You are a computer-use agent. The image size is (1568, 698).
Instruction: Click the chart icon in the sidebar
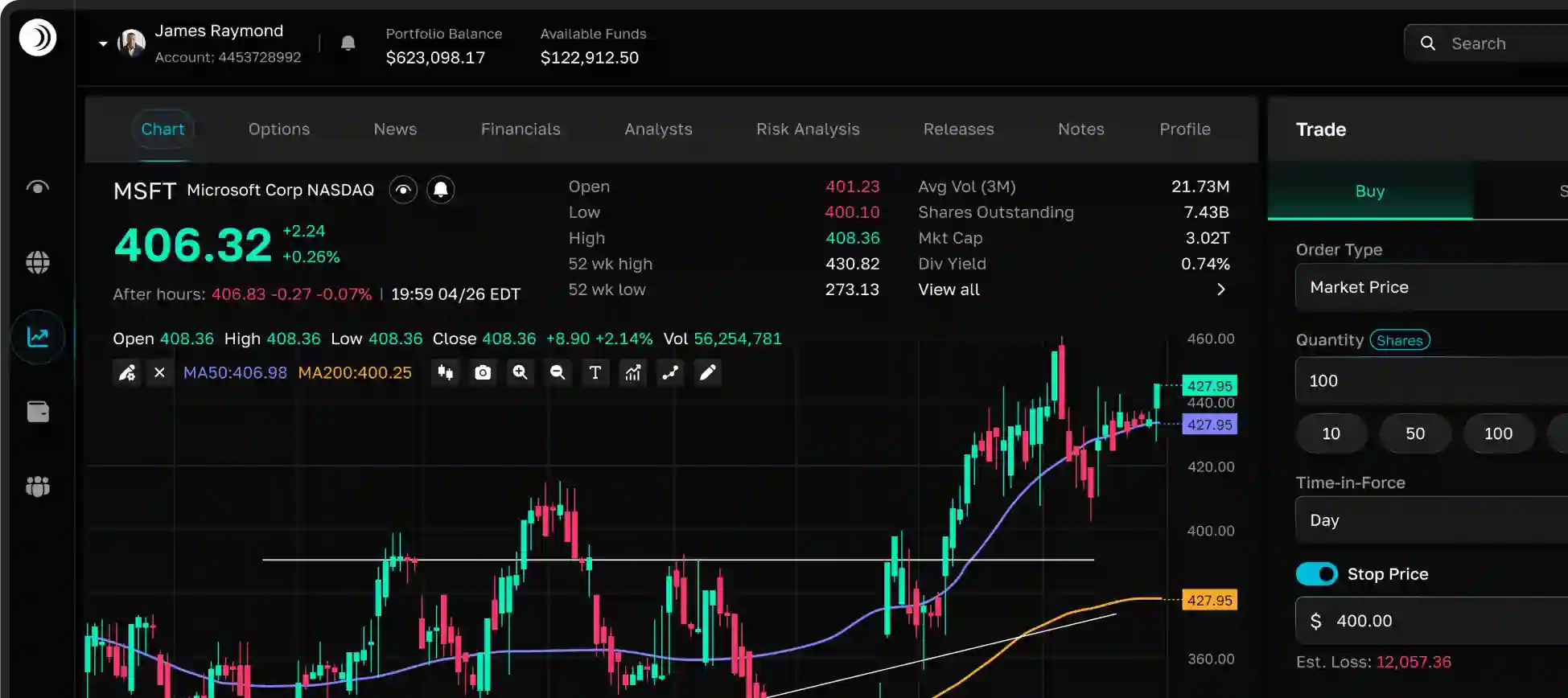[x=38, y=337]
